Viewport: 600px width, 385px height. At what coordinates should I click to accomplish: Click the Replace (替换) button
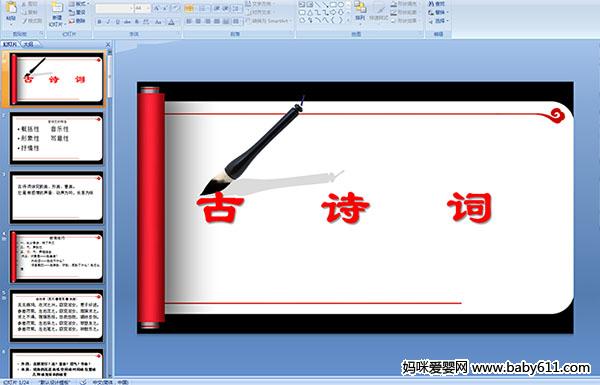click(437, 12)
